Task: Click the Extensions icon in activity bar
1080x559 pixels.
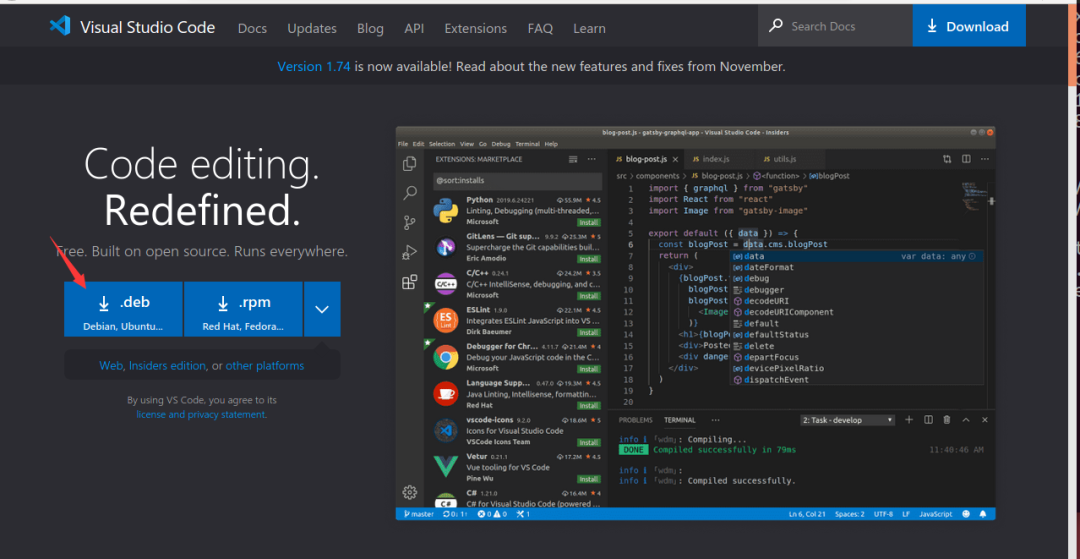Action: [409, 282]
